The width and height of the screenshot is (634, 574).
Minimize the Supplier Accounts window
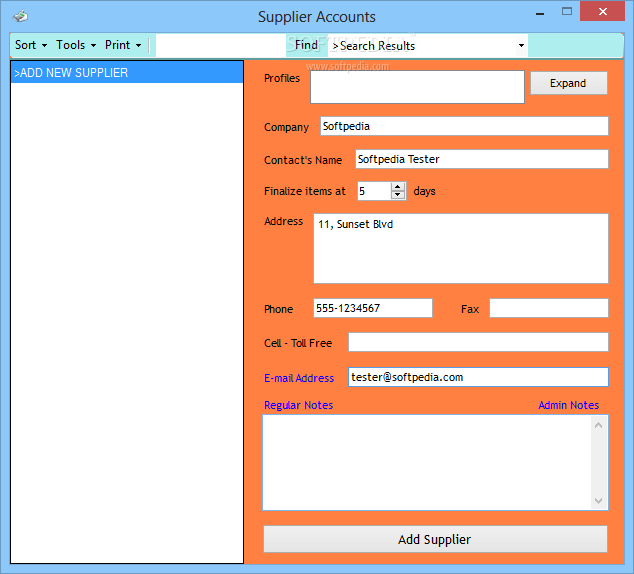[540, 13]
